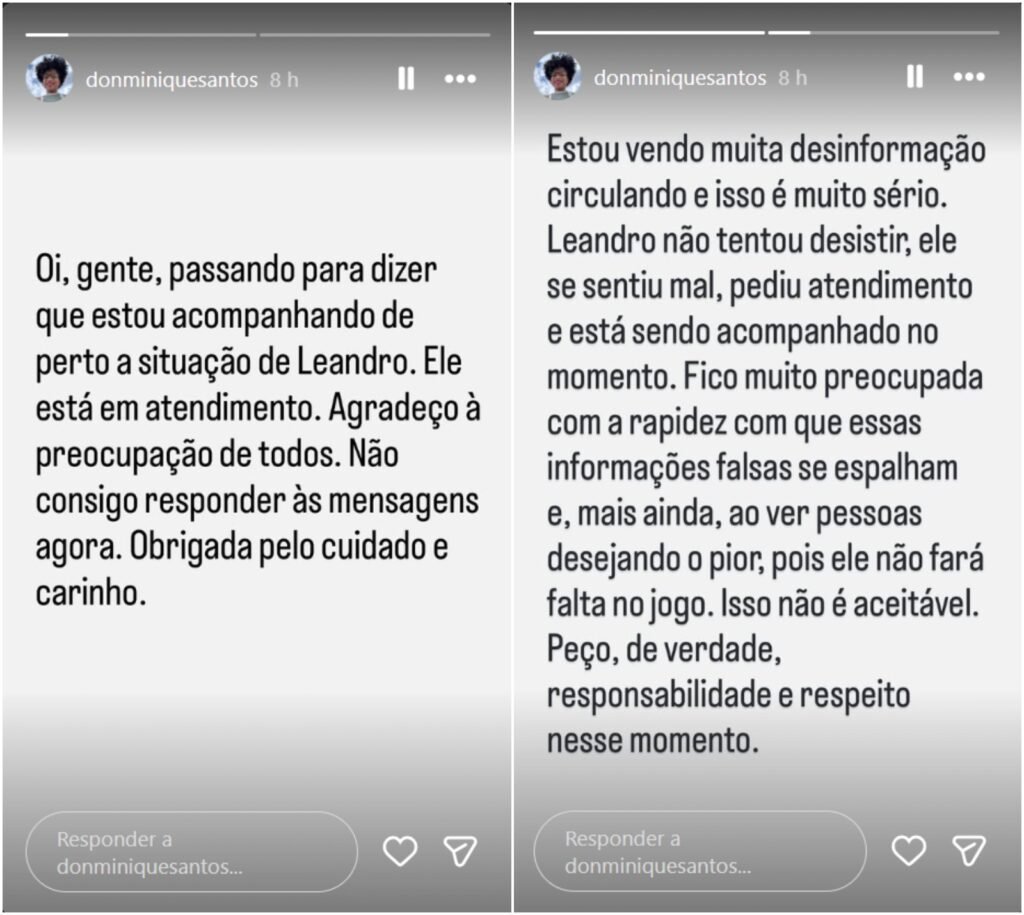Like the "Oi, gente" story with the heart

pyautogui.click(x=400, y=851)
